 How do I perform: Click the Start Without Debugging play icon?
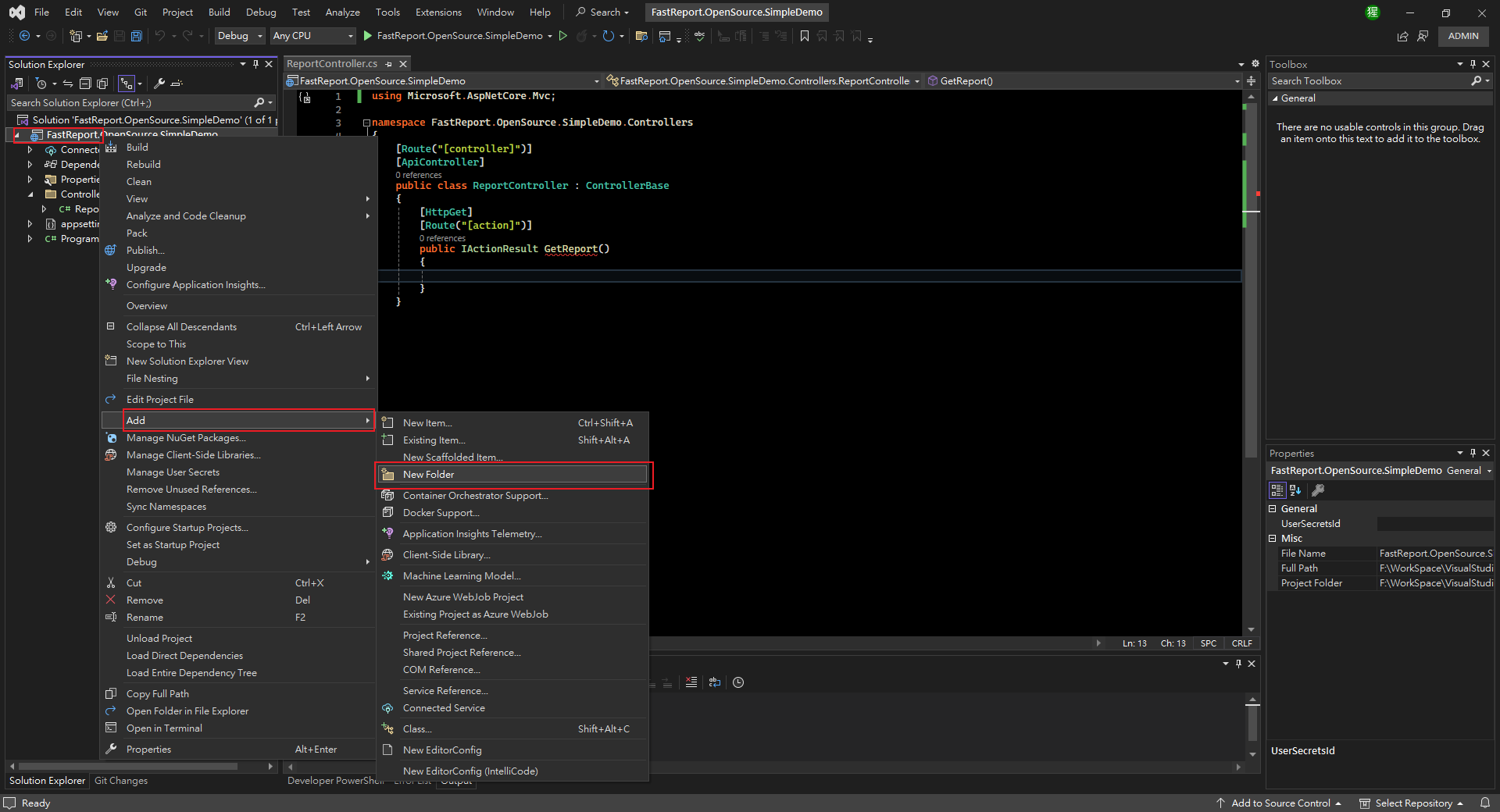(562, 36)
